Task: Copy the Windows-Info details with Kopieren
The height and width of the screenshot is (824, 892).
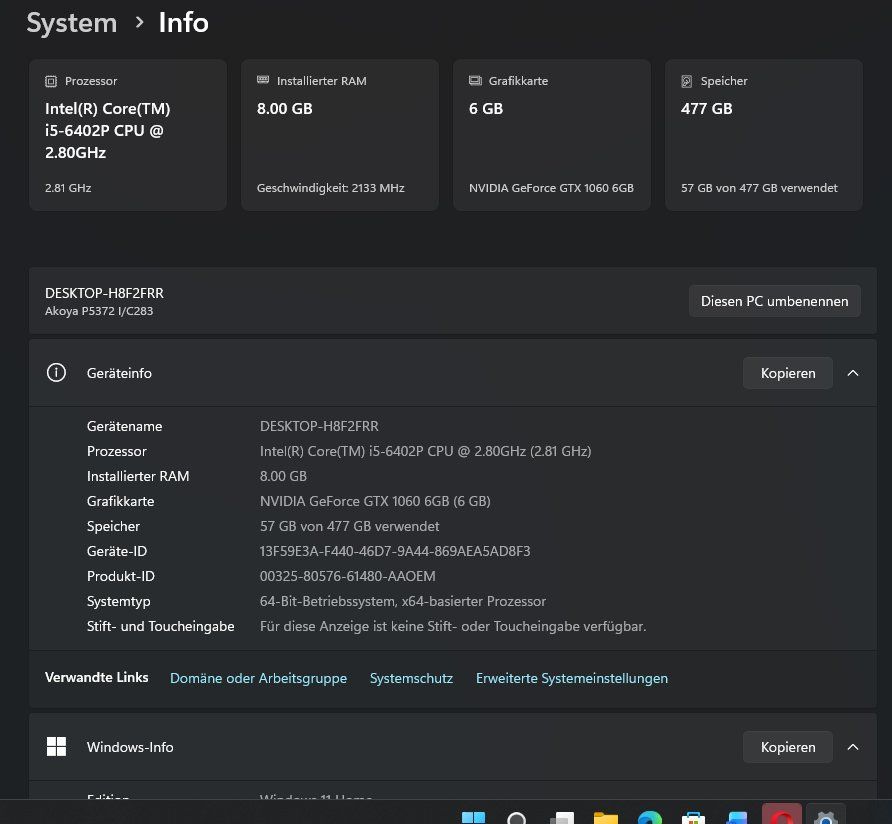Action: tap(788, 747)
